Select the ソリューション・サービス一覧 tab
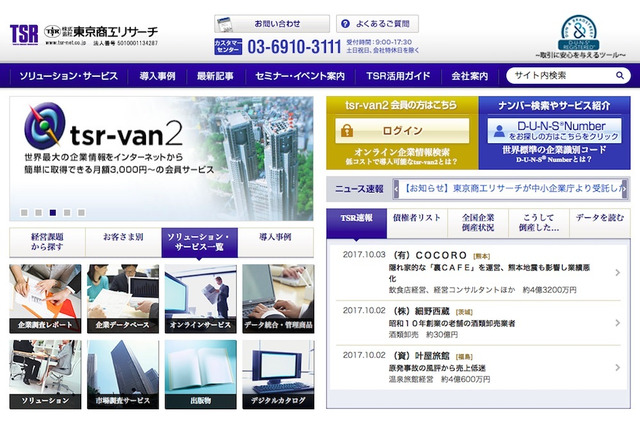The width and height of the screenshot is (640, 426). pos(200,242)
